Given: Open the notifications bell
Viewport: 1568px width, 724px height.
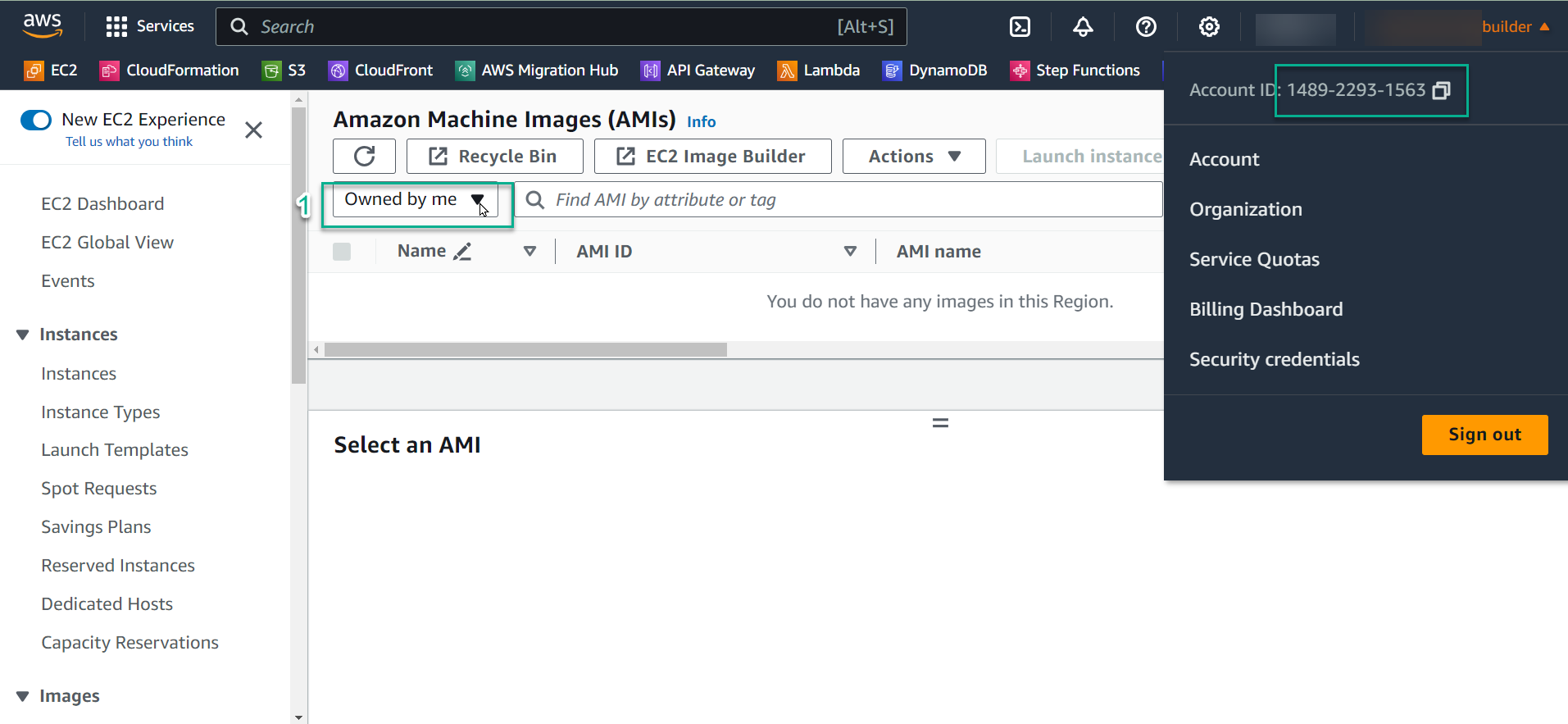Looking at the screenshot, I should pos(1083,27).
